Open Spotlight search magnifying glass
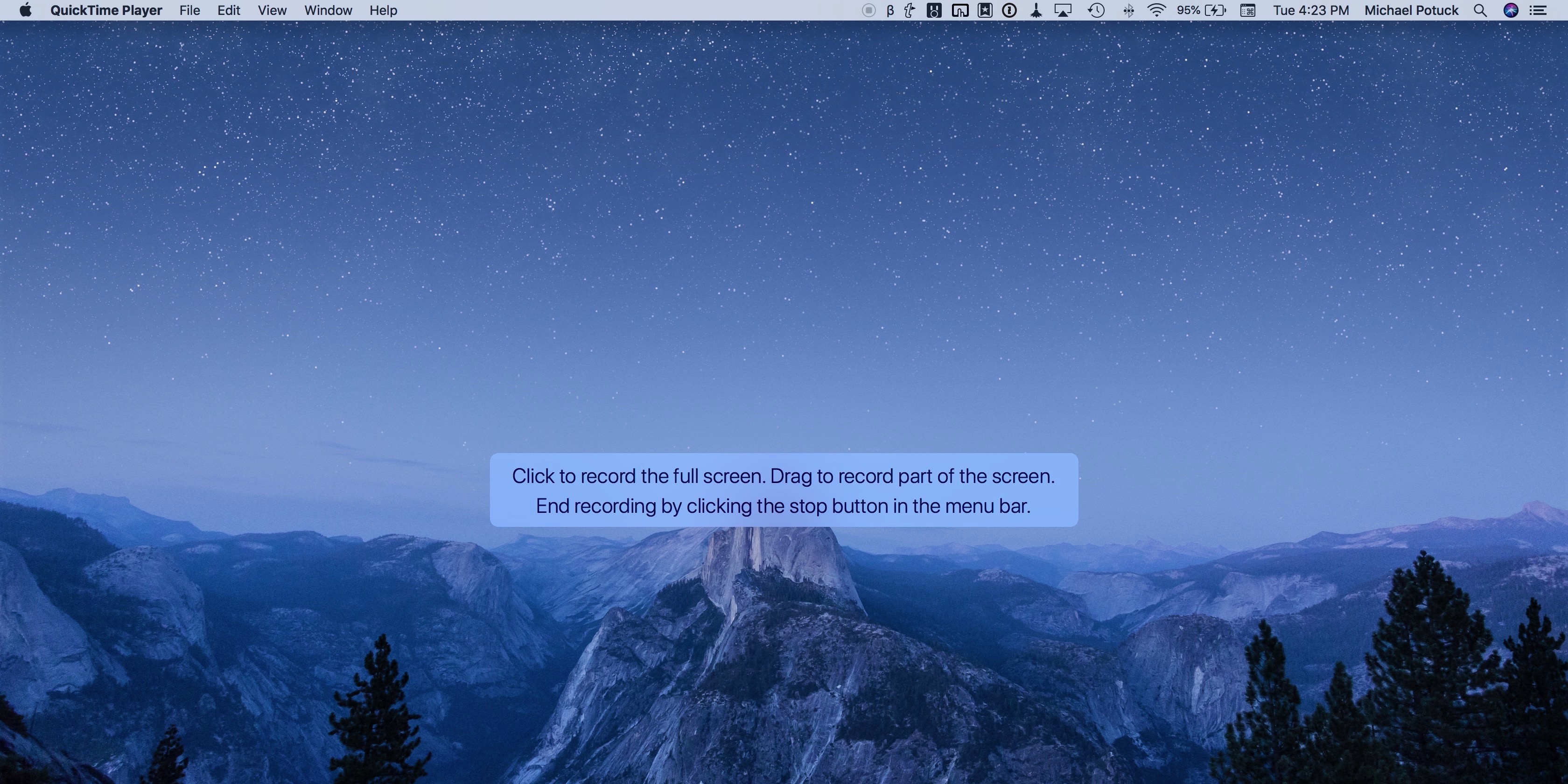This screenshot has width=1568, height=784. pyautogui.click(x=1480, y=10)
